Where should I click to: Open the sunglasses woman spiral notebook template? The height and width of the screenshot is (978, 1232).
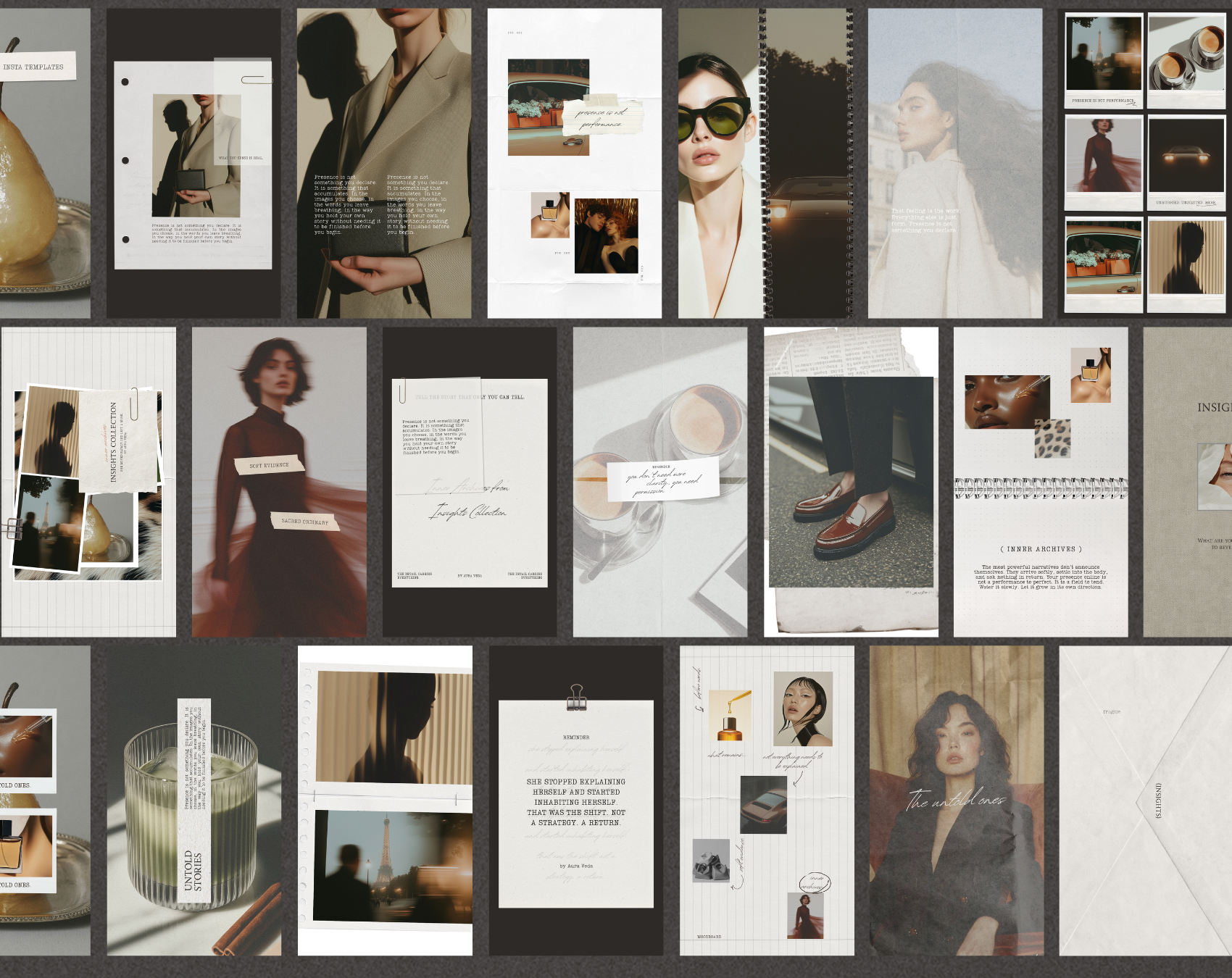(x=765, y=163)
